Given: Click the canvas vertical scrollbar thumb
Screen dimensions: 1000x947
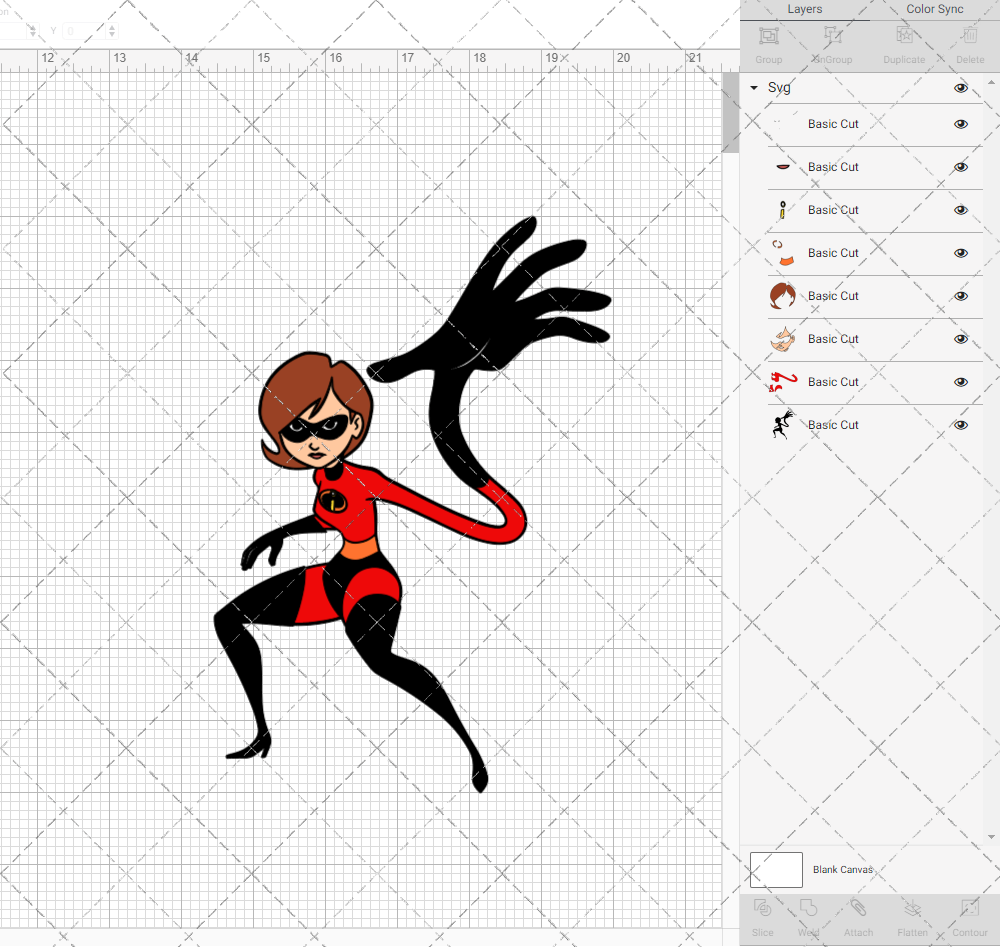Looking at the screenshot, I should [x=730, y=113].
